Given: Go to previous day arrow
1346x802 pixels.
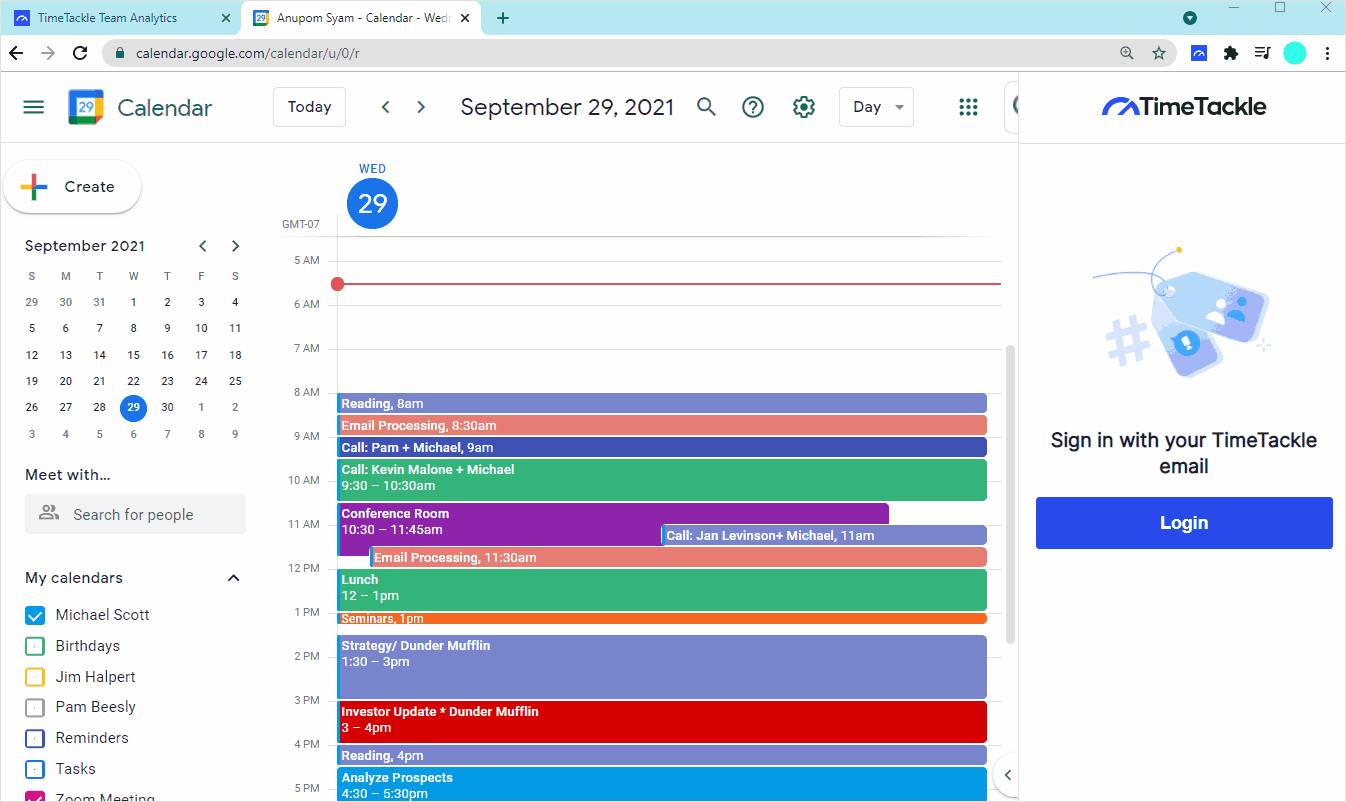Looking at the screenshot, I should 385,107.
